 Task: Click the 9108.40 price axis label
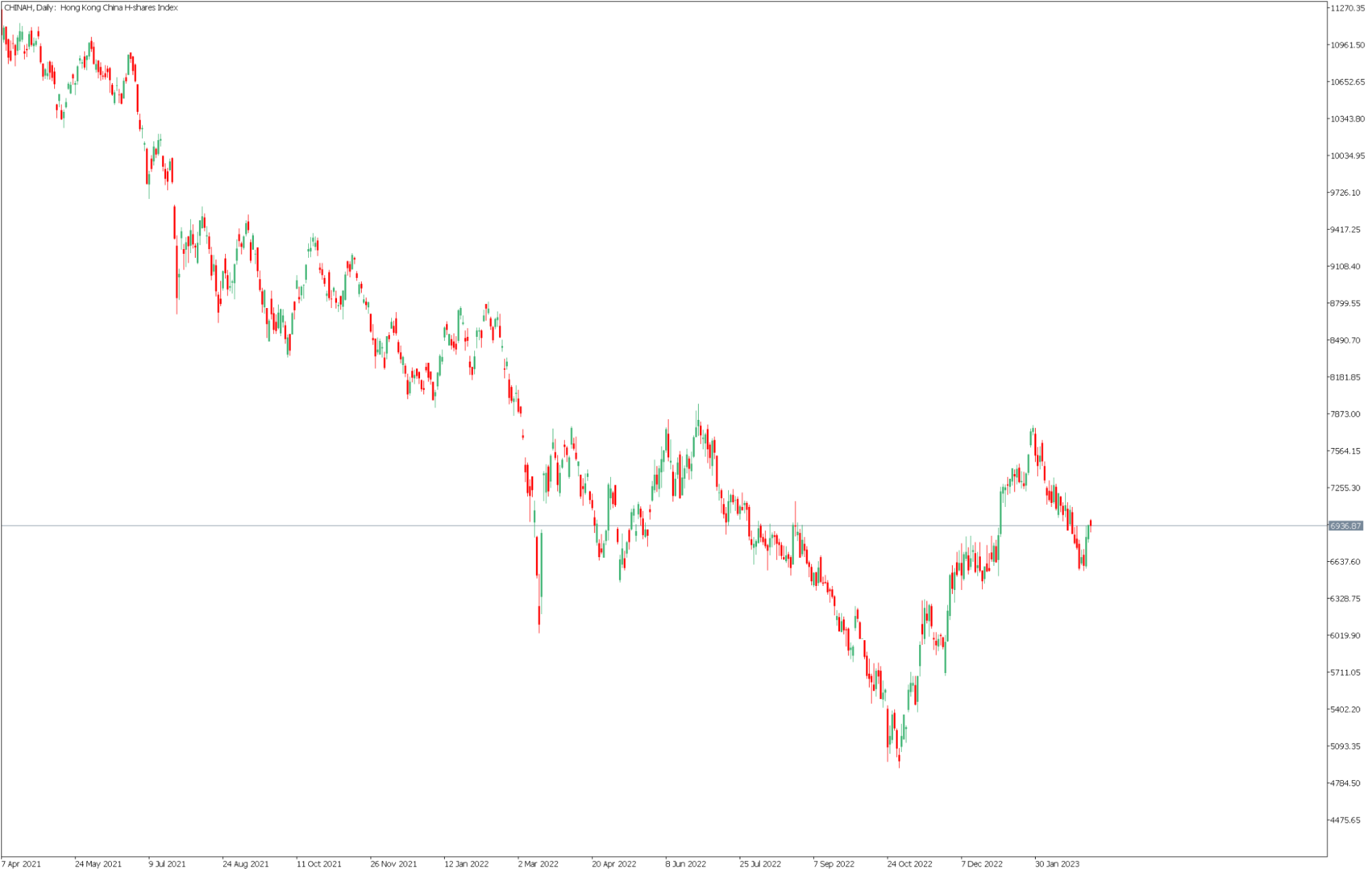pyautogui.click(x=1345, y=267)
